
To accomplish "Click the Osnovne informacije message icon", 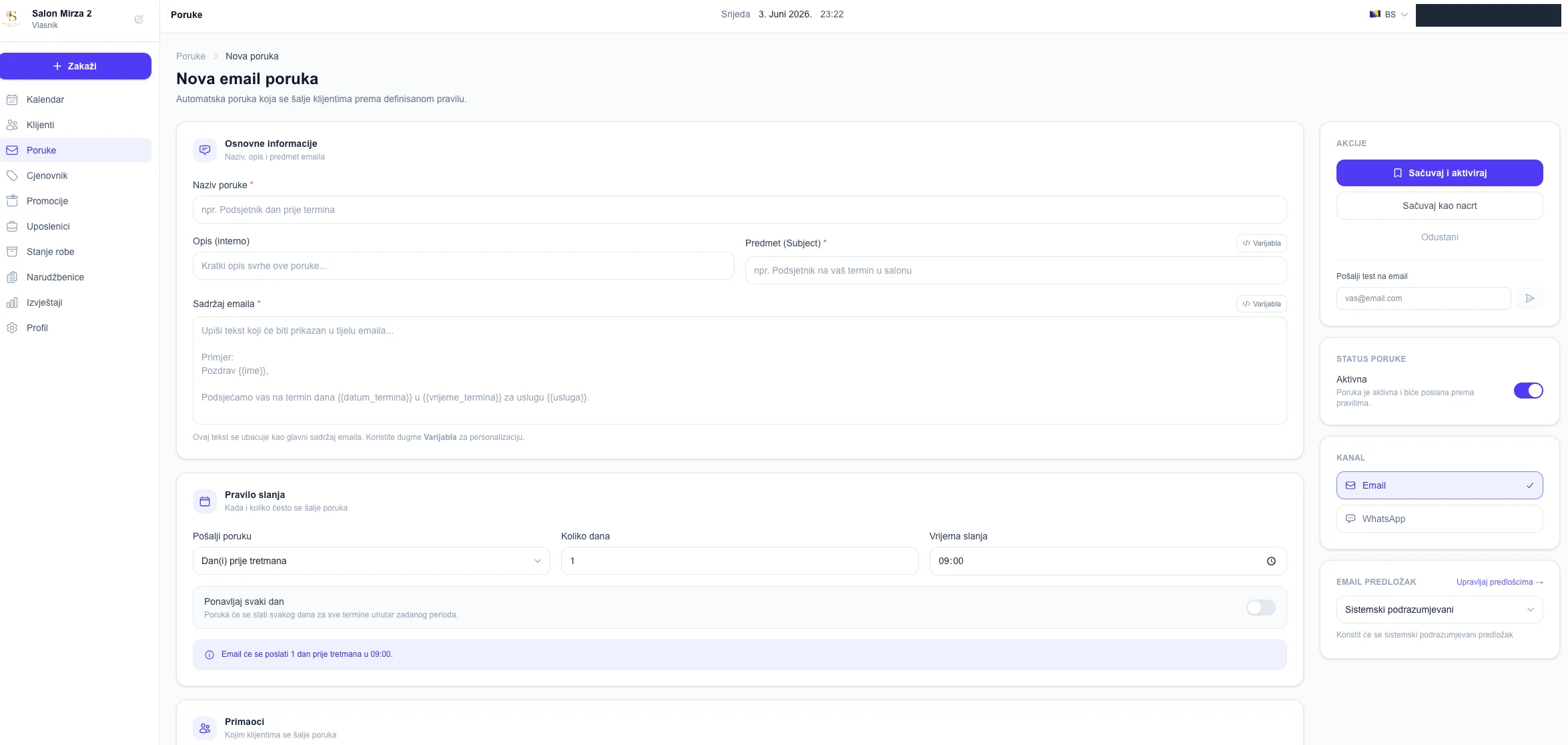I will click(x=205, y=150).
